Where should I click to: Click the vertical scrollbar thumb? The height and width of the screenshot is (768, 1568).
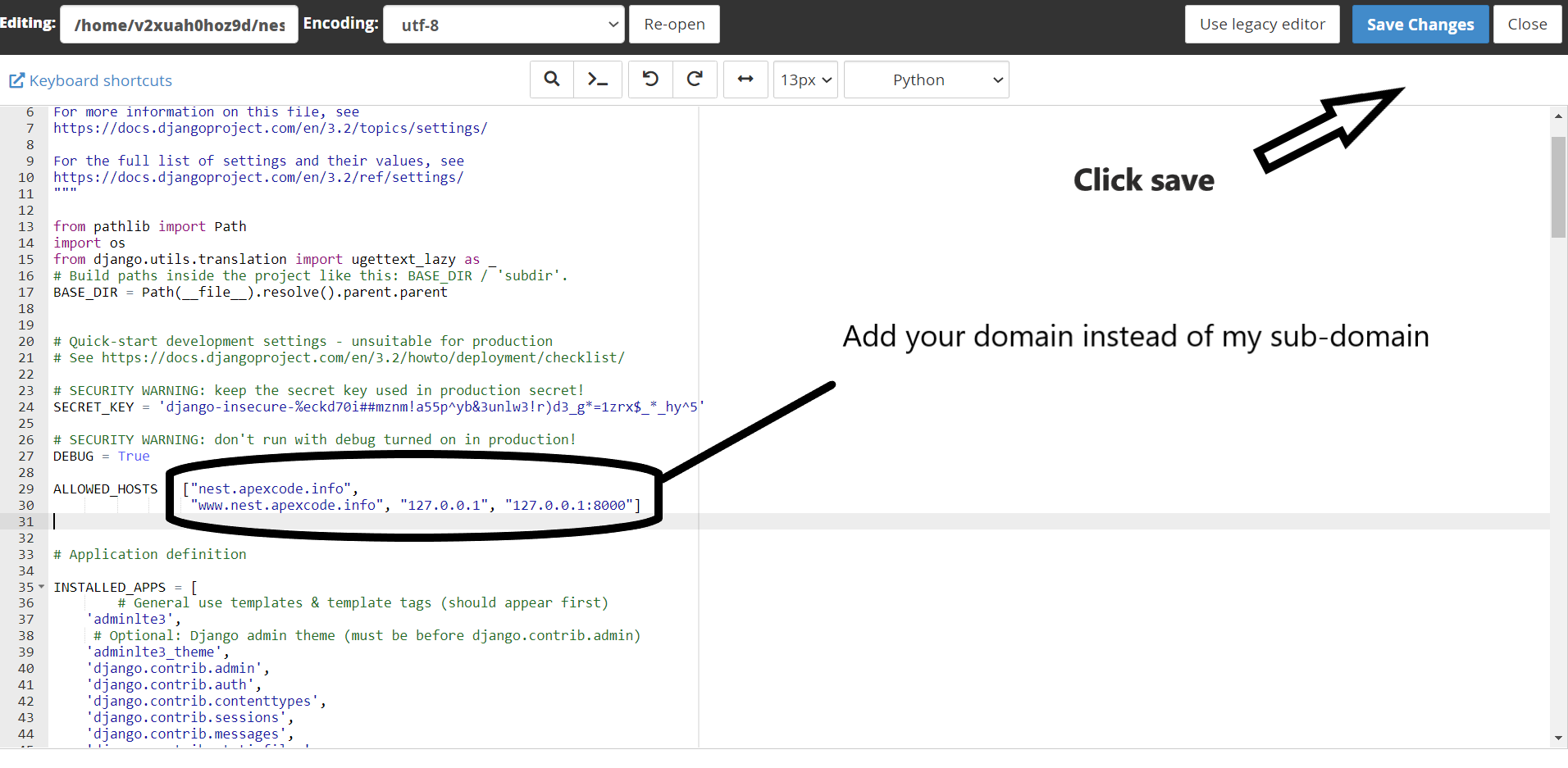point(1558,187)
